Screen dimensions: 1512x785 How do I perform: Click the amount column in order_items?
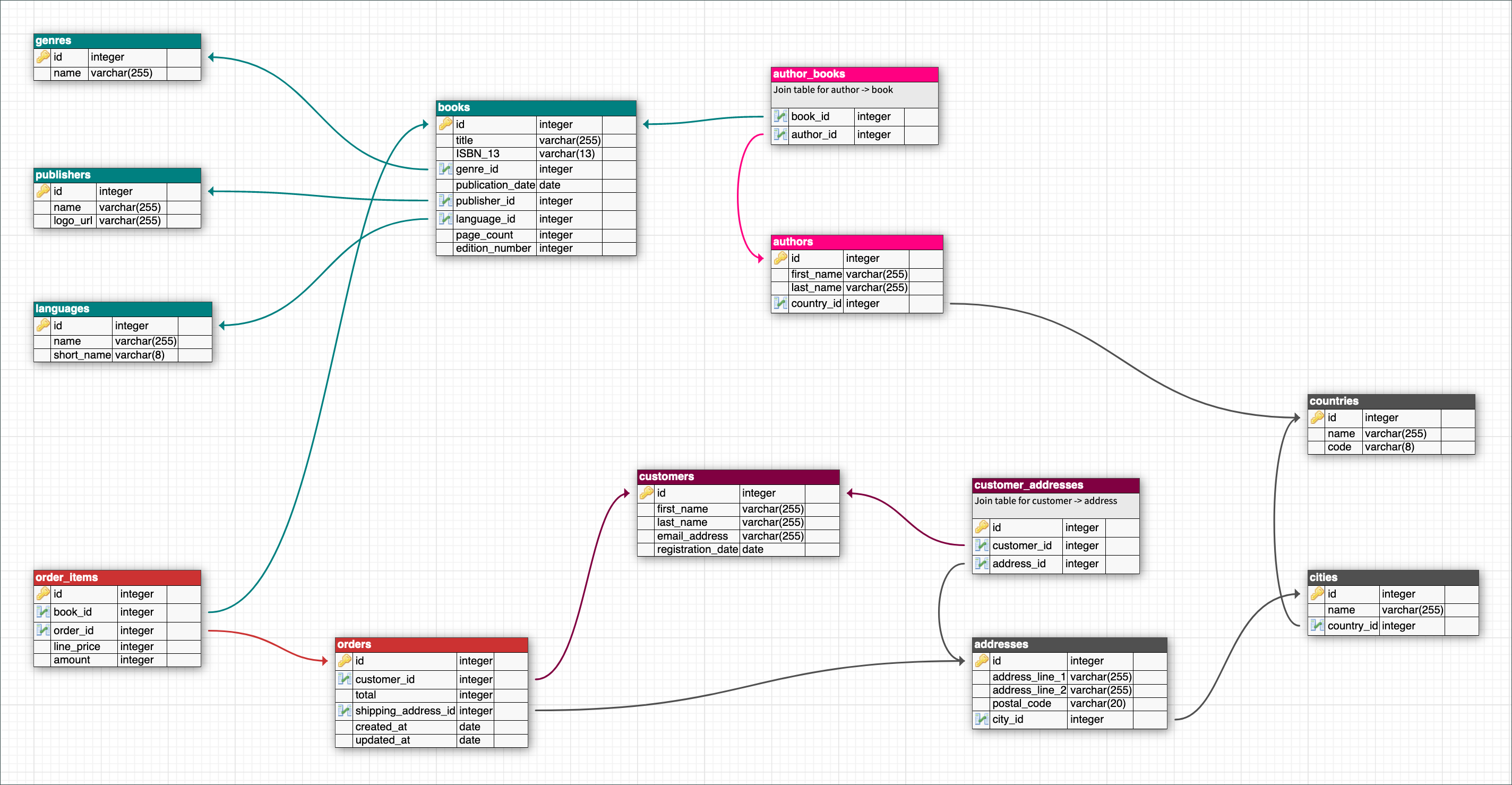[117, 659]
